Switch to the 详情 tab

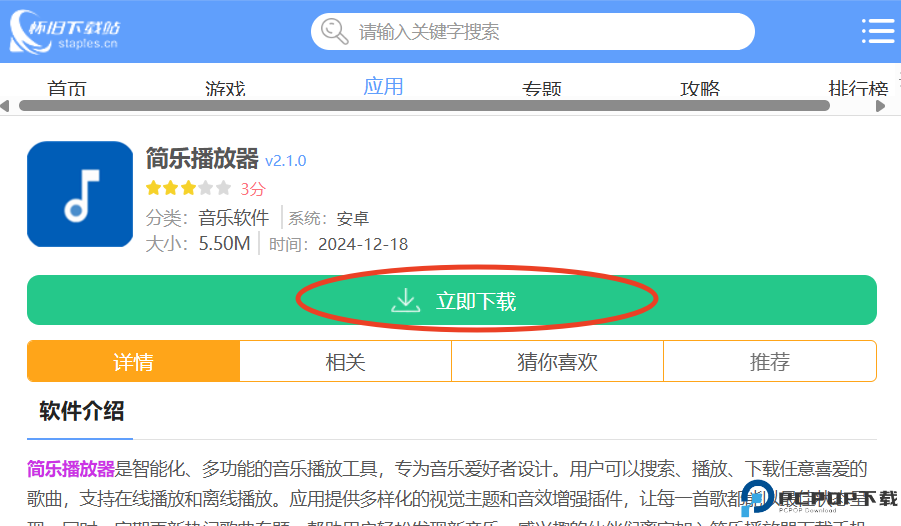click(x=133, y=362)
